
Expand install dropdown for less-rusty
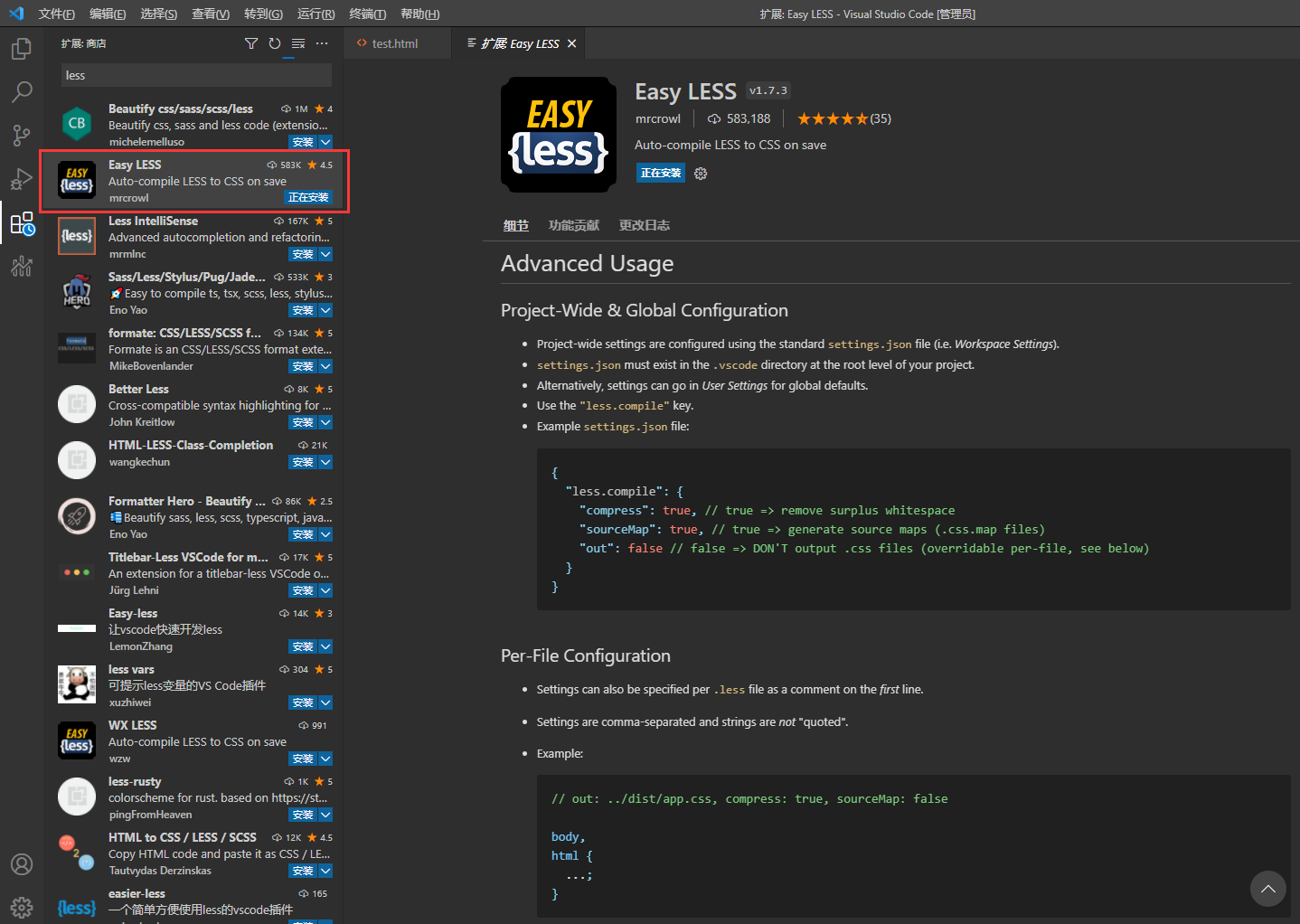coord(325,815)
